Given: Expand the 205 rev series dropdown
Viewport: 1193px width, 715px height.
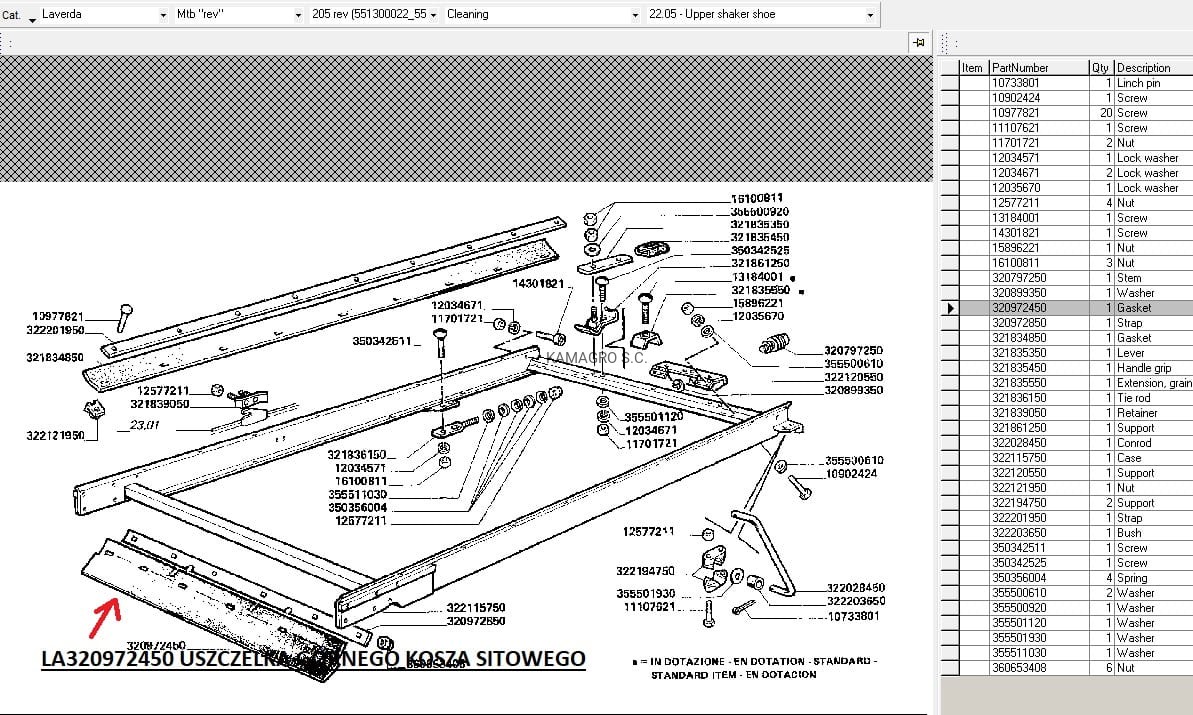Looking at the screenshot, I should coord(433,15).
